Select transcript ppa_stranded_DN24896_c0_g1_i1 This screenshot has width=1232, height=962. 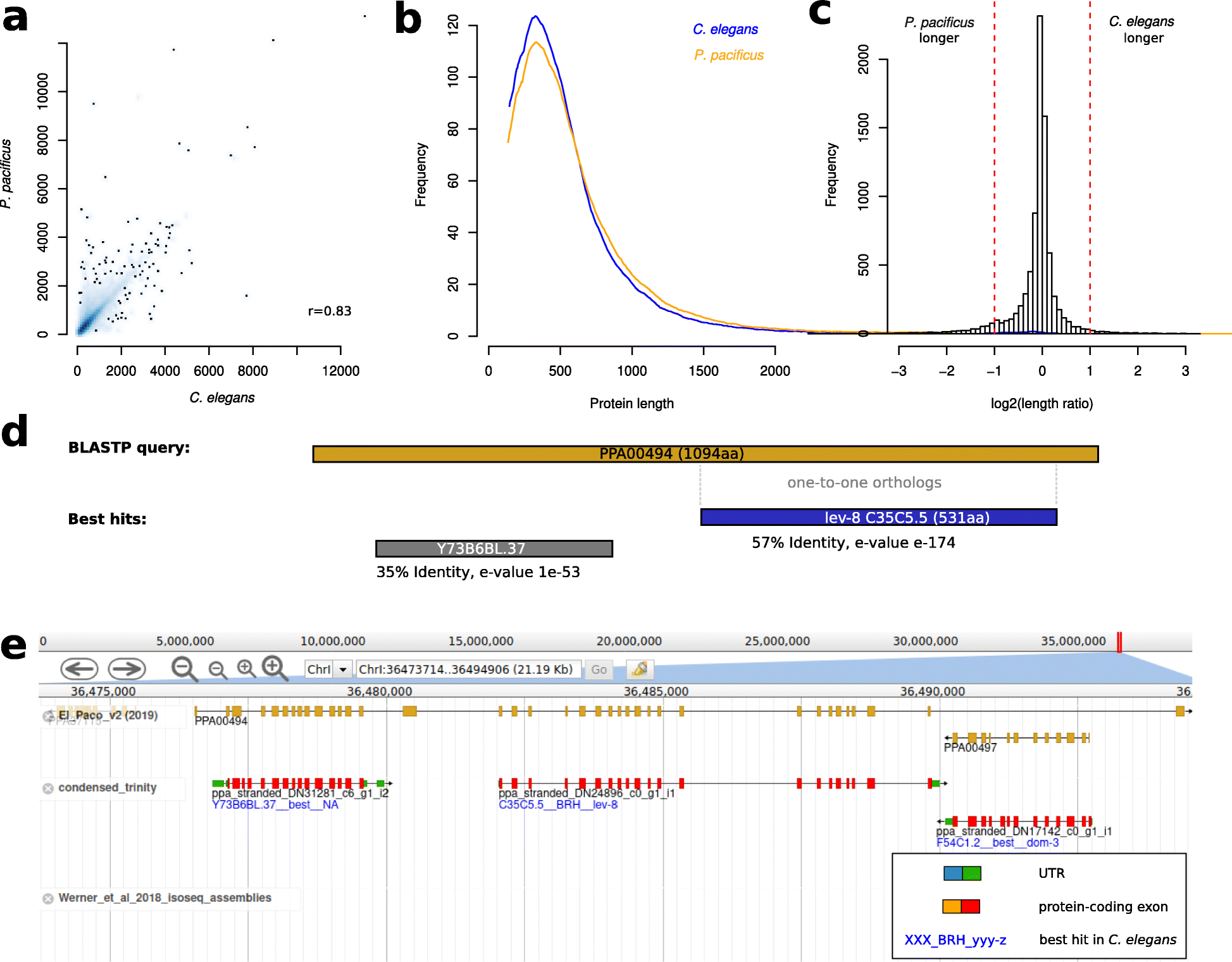[x=587, y=793]
